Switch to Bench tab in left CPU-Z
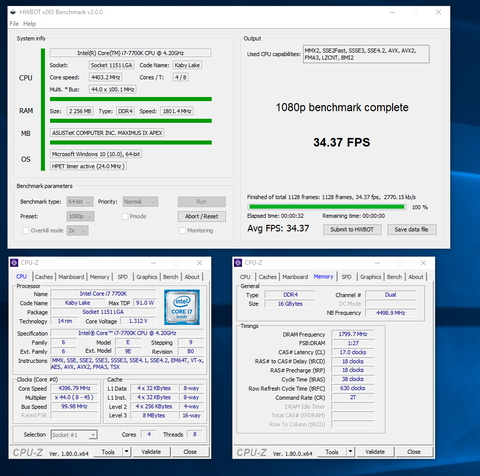 coord(170,277)
